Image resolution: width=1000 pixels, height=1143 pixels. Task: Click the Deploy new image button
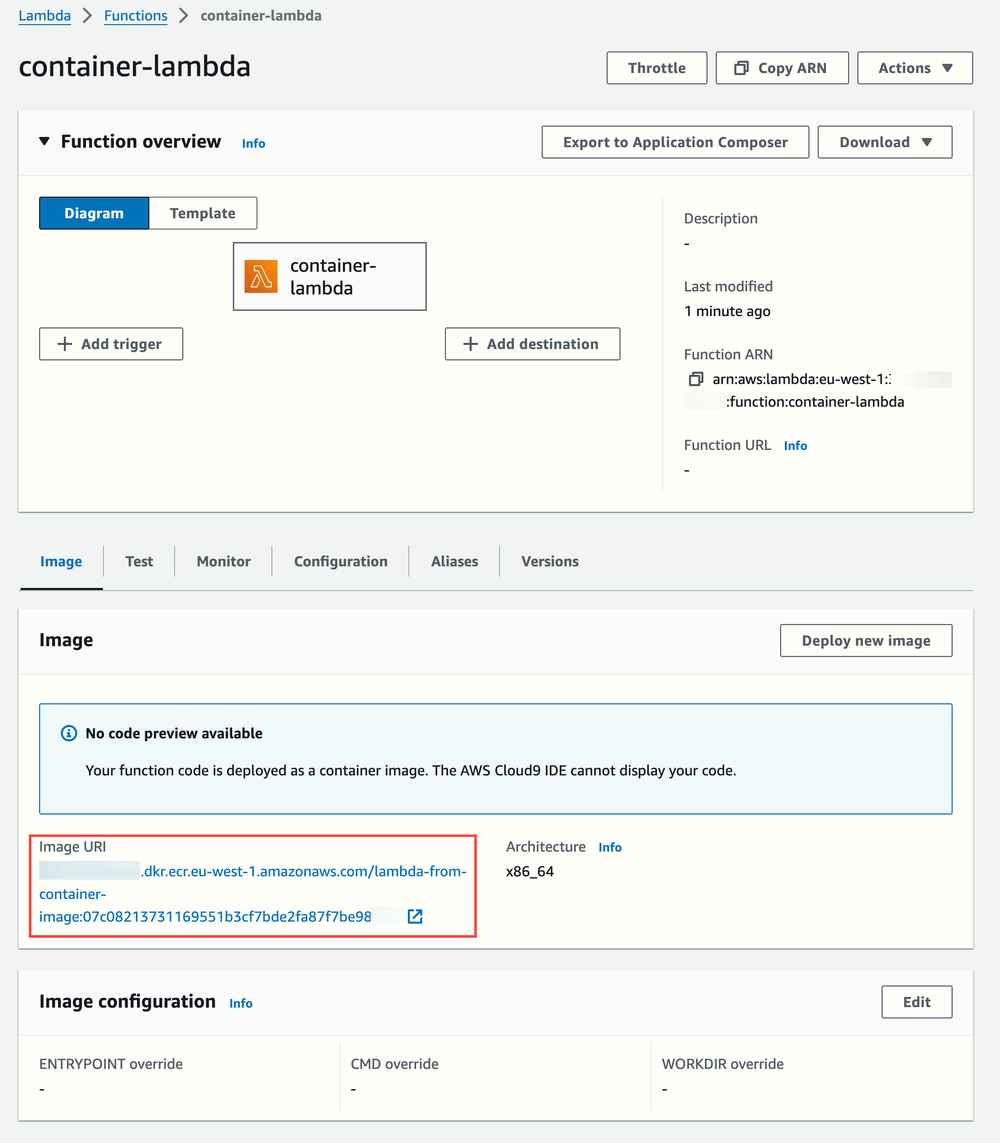pyautogui.click(x=865, y=640)
